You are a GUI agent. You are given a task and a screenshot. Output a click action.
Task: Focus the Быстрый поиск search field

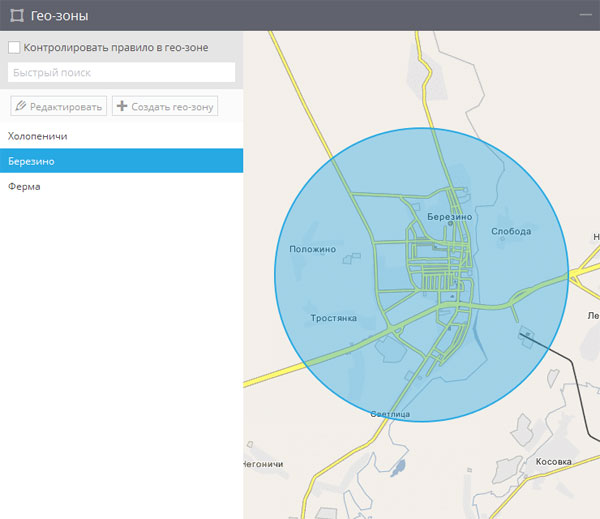click(121, 73)
